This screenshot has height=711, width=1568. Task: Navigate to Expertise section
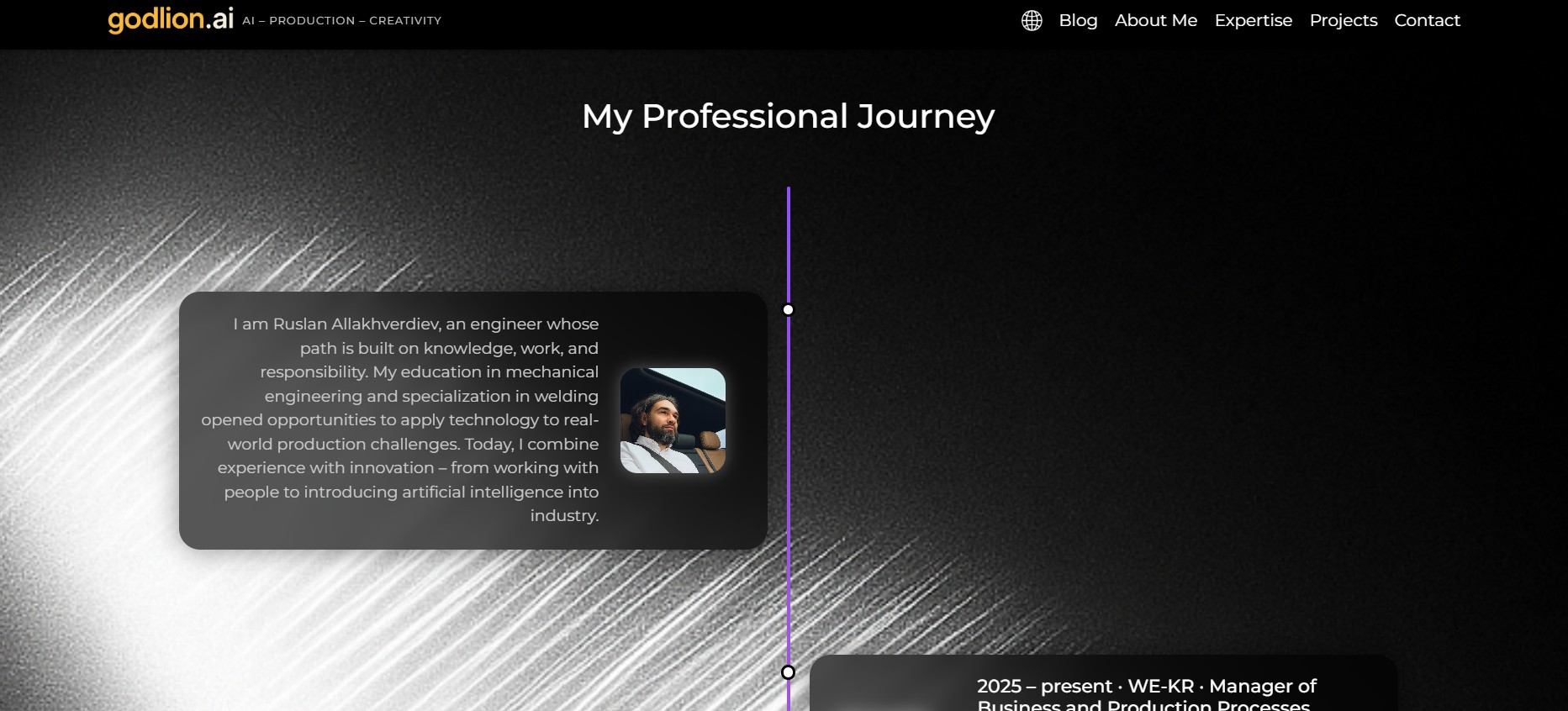[1254, 20]
